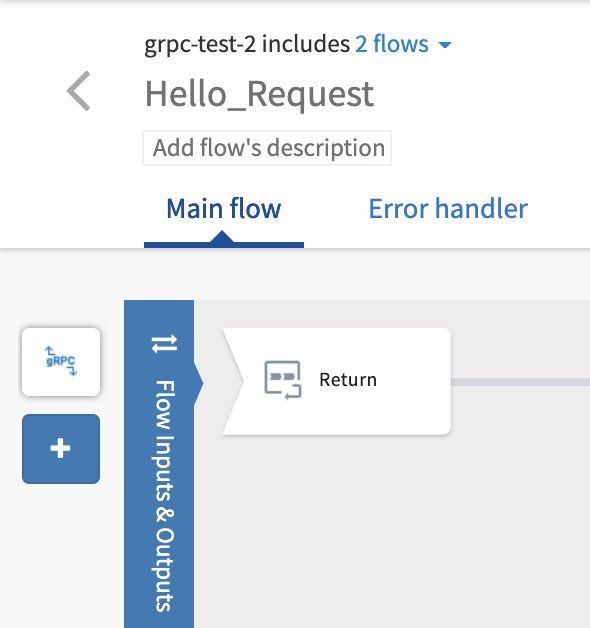Select the Return activity icon
Viewport: 590px width, 628px height.
coord(283,380)
